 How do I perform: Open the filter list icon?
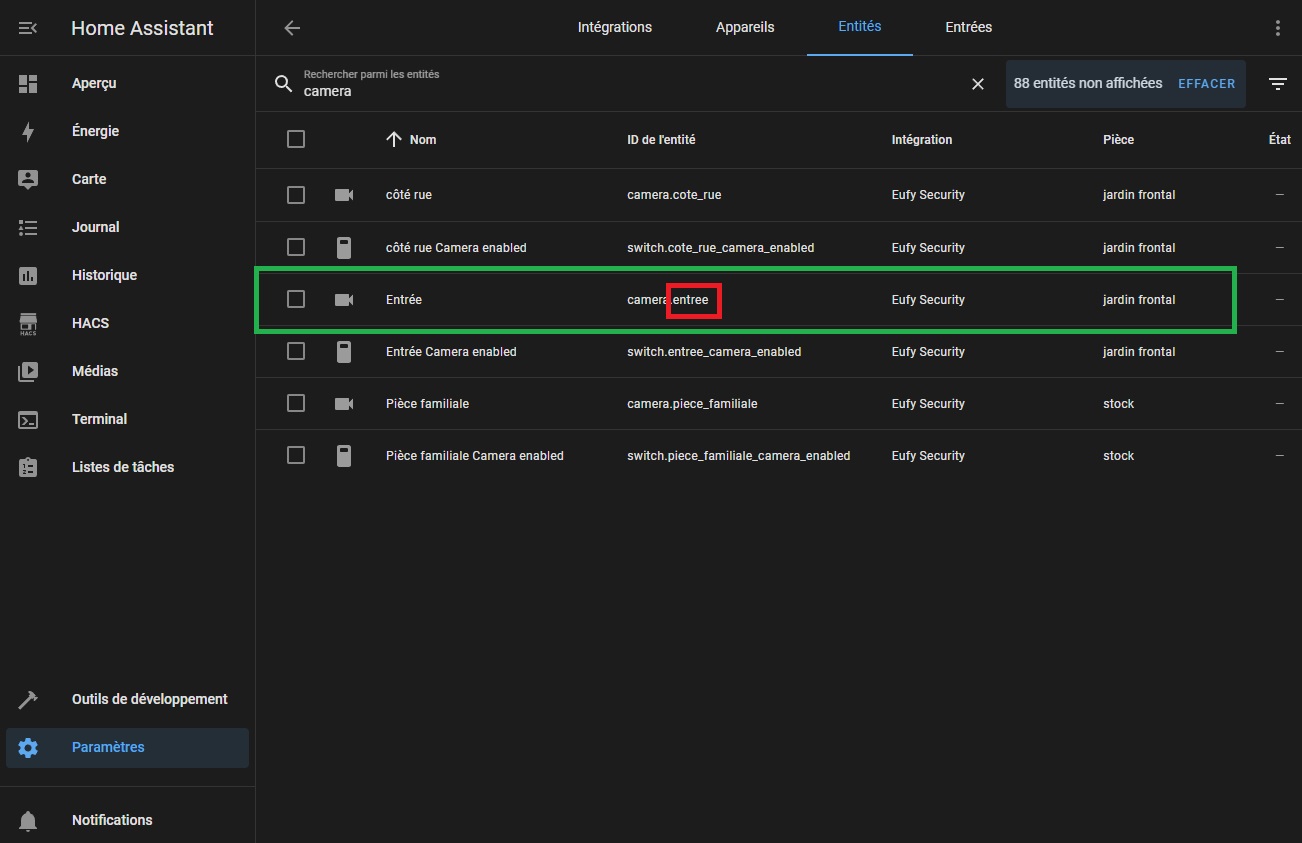pyautogui.click(x=1277, y=84)
